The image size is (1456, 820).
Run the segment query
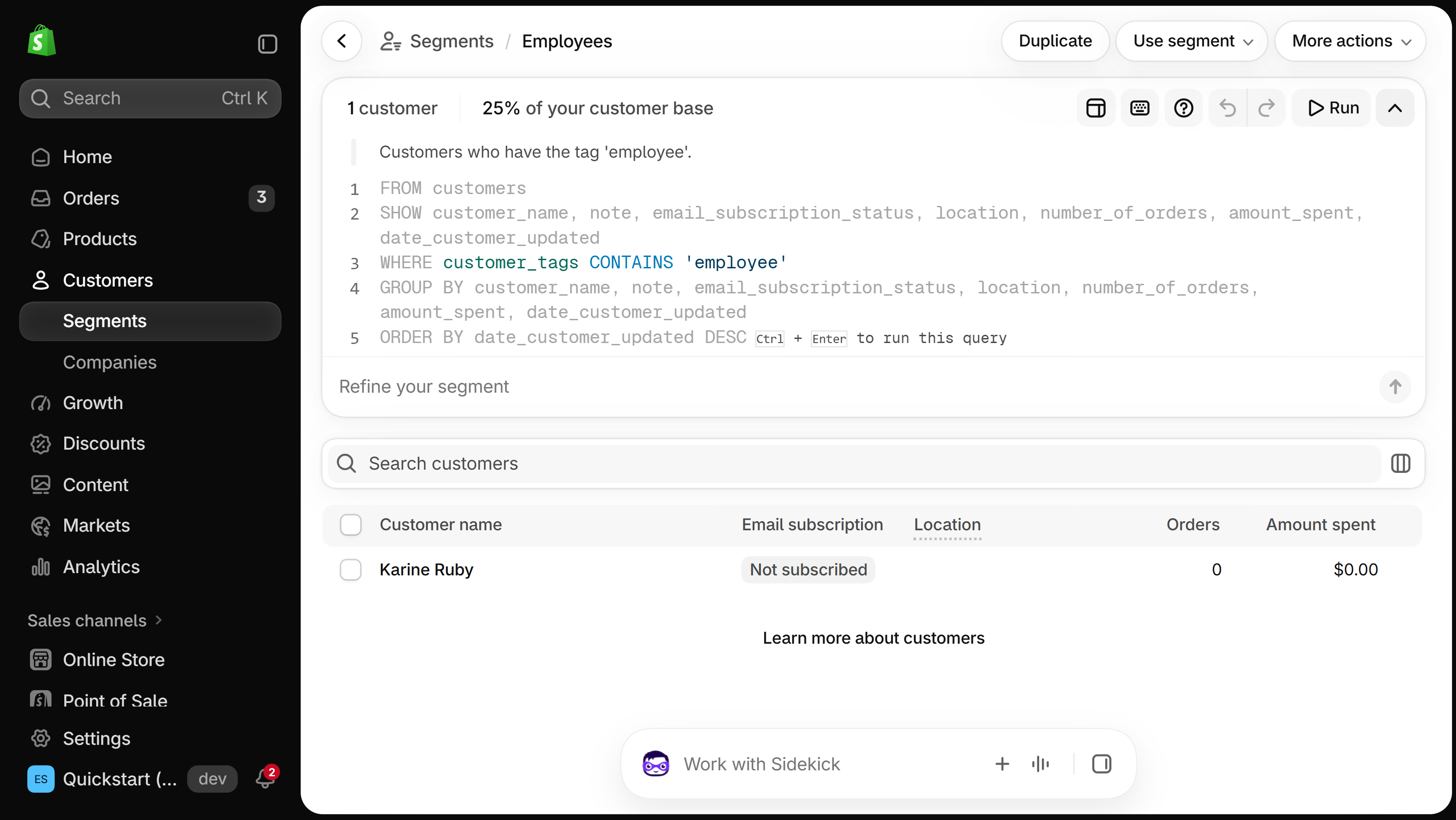pos(1332,108)
